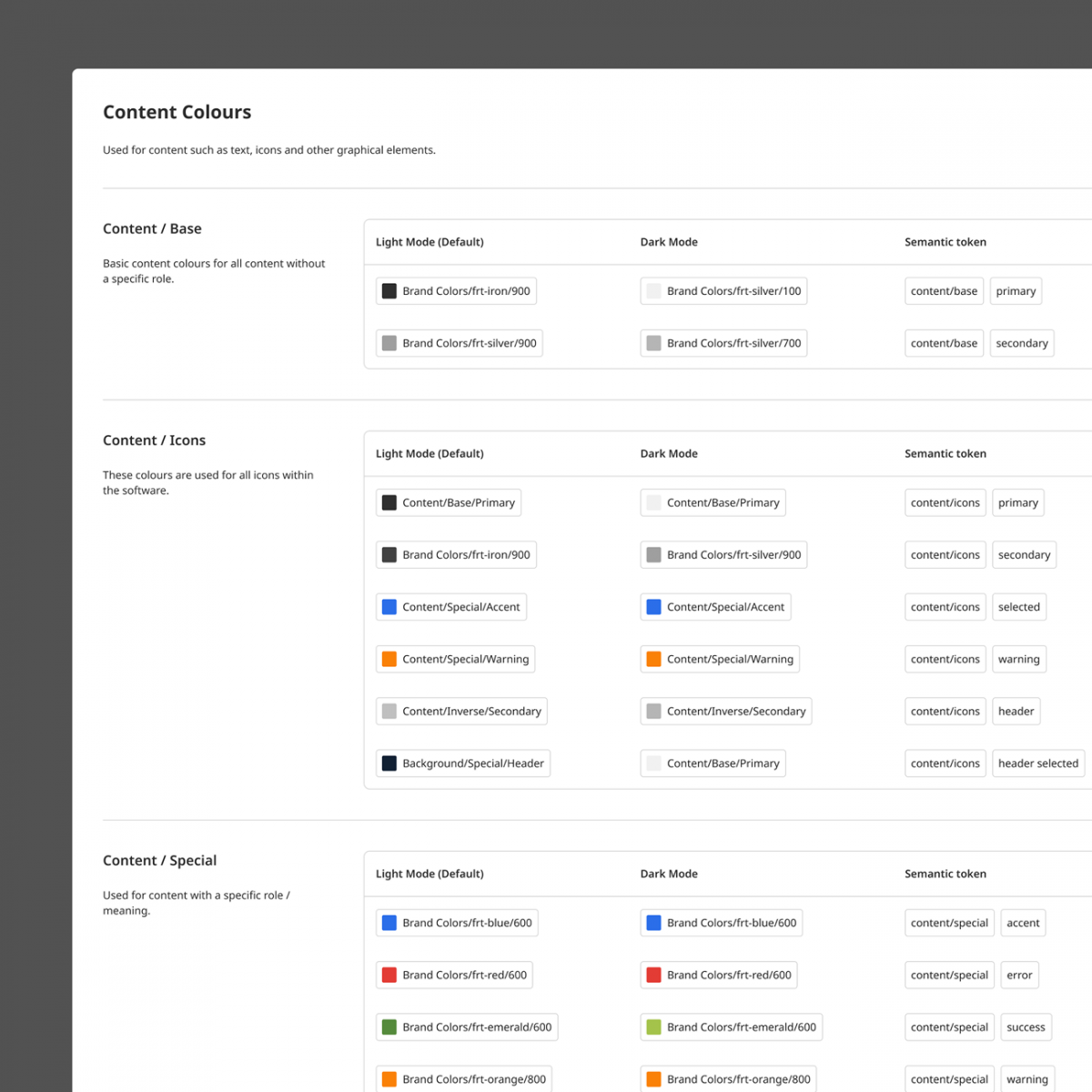This screenshot has width=1092, height=1092.
Task: Click the 'Content / Special' section heading
Action: (159, 861)
